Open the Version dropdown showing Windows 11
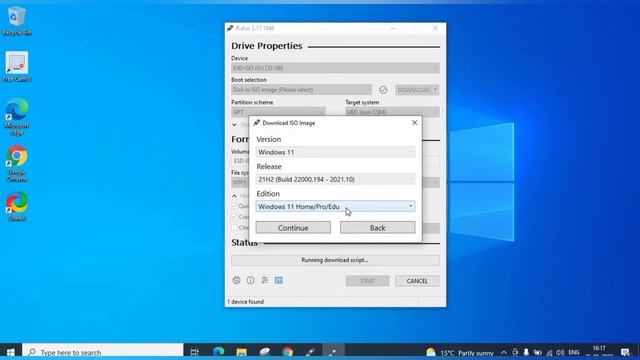The image size is (640, 360). coord(335,152)
